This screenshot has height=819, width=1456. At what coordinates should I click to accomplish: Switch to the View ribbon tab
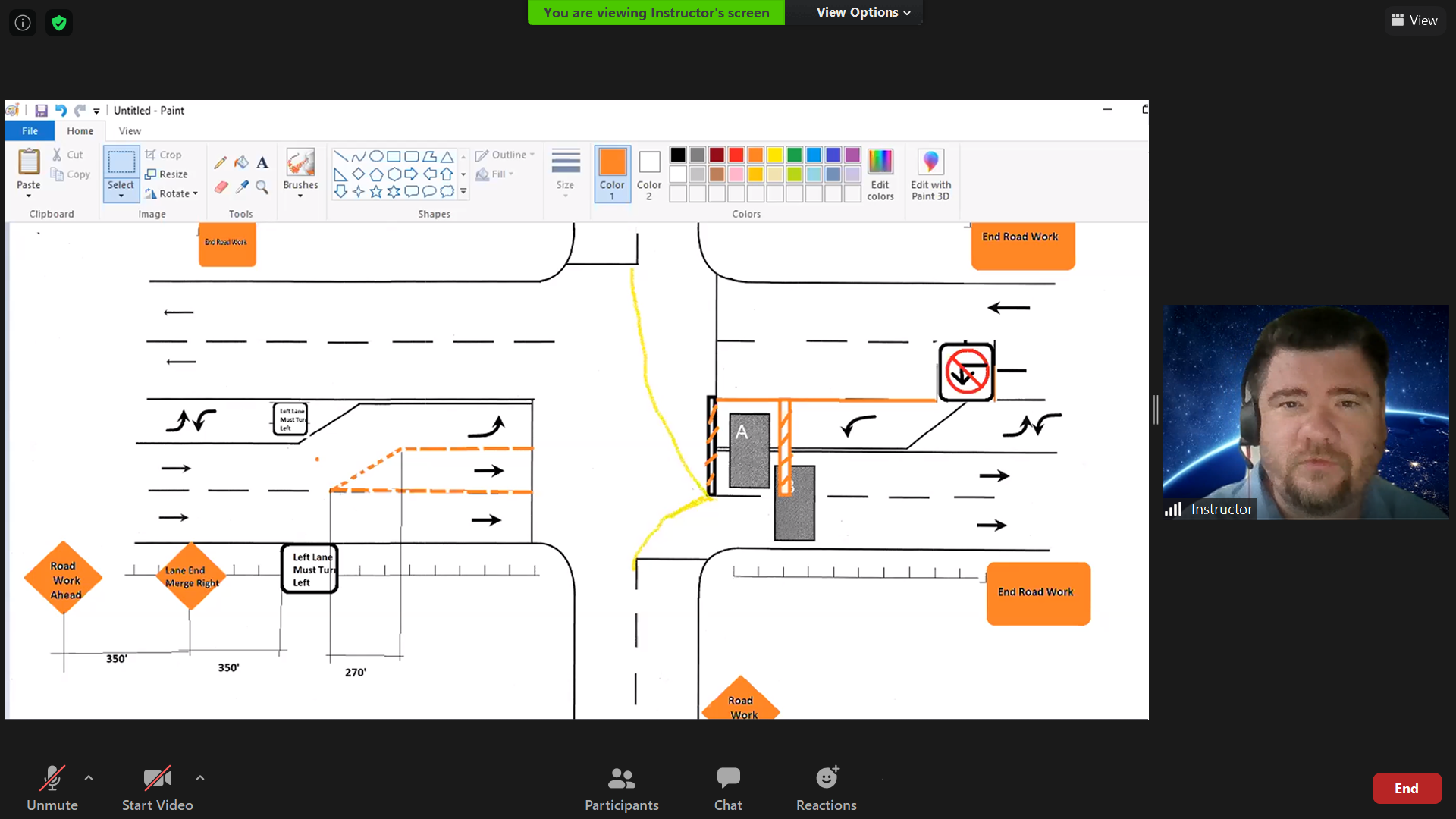pyautogui.click(x=130, y=131)
